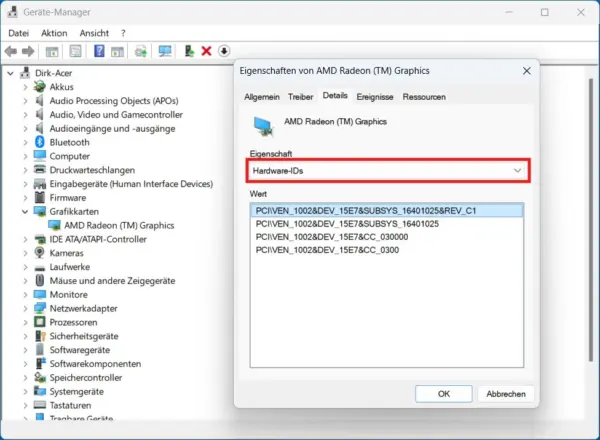
Task: Select Audio Processing Objects (APOs) item
Action: tap(114, 101)
